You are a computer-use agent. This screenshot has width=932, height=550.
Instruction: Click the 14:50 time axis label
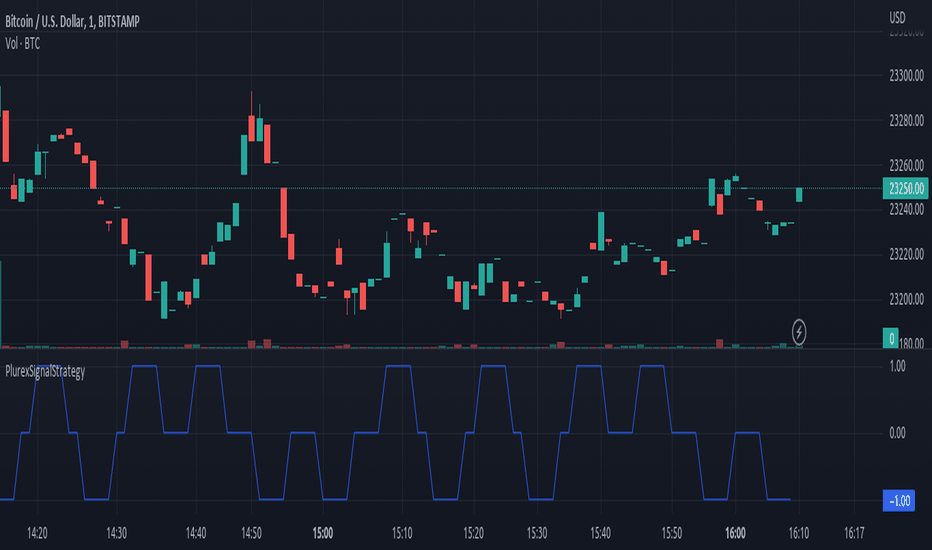(251, 533)
